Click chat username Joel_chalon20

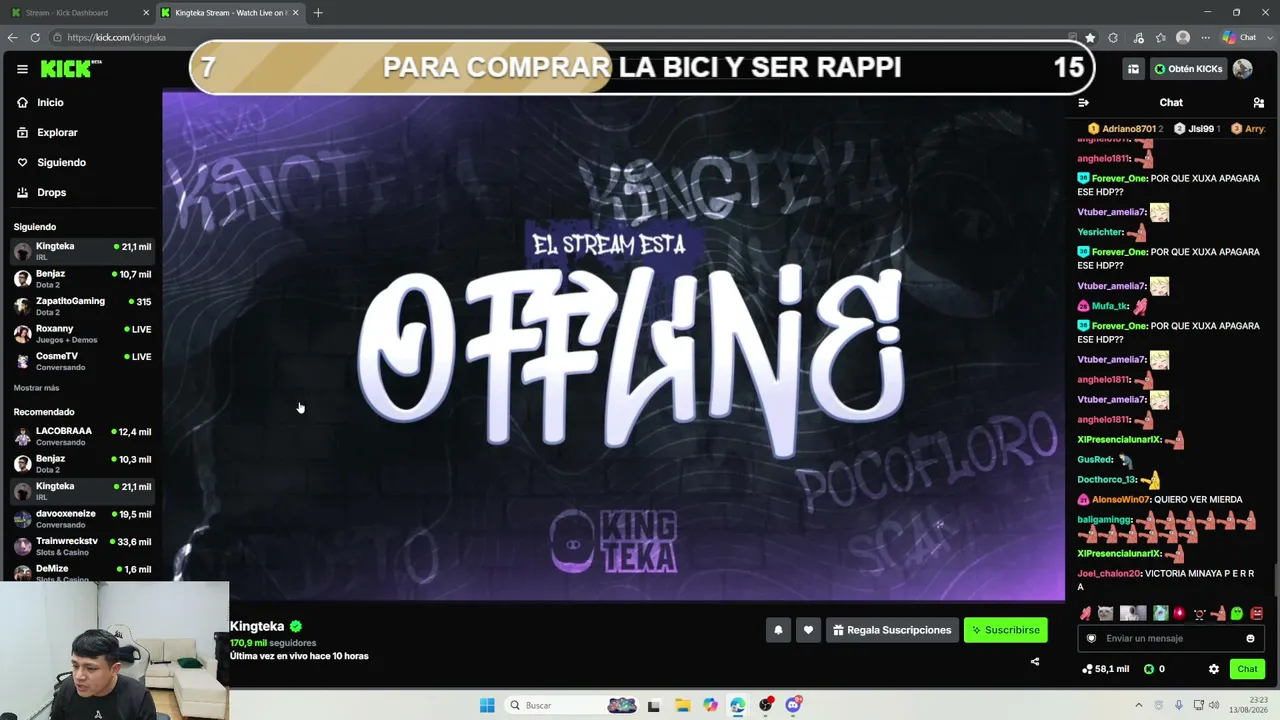[1109, 574]
